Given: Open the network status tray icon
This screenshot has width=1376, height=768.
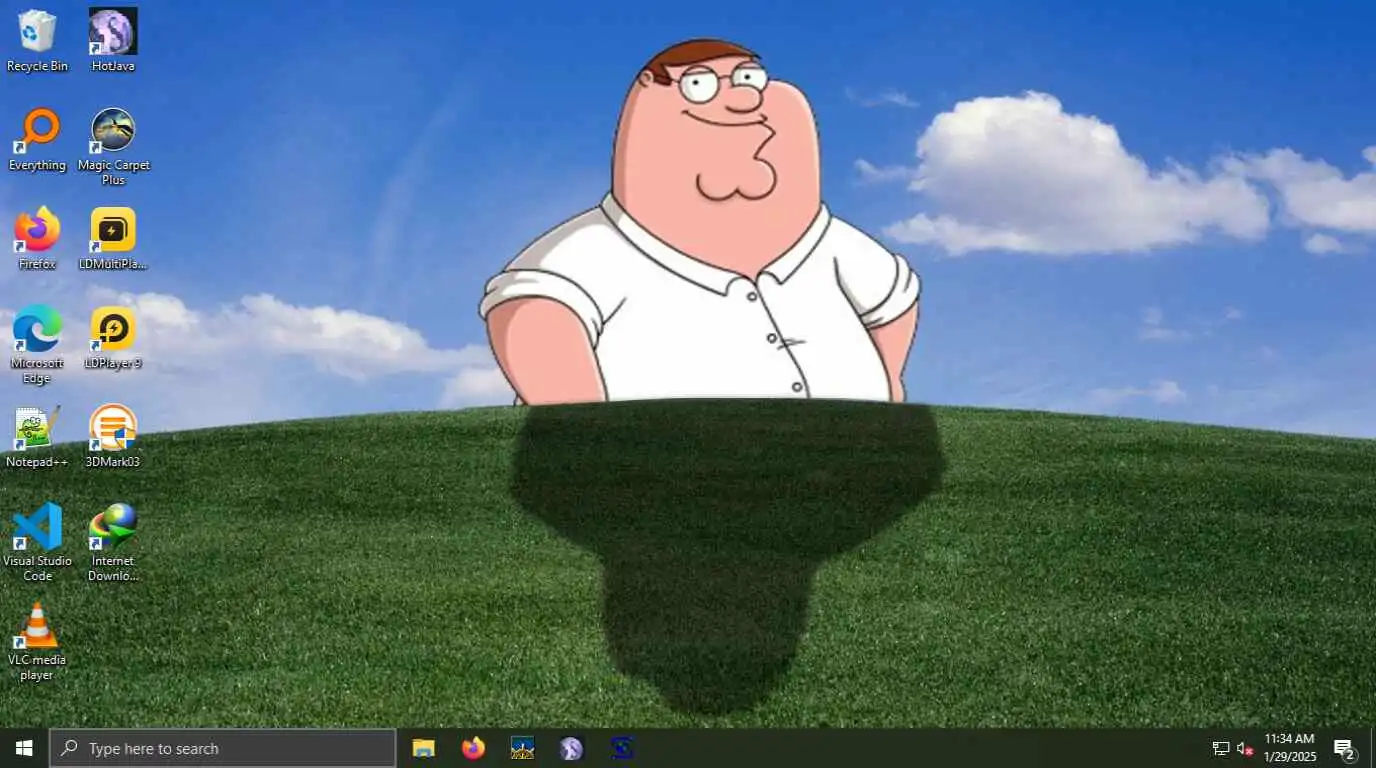Looking at the screenshot, I should pyautogui.click(x=1221, y=748).
